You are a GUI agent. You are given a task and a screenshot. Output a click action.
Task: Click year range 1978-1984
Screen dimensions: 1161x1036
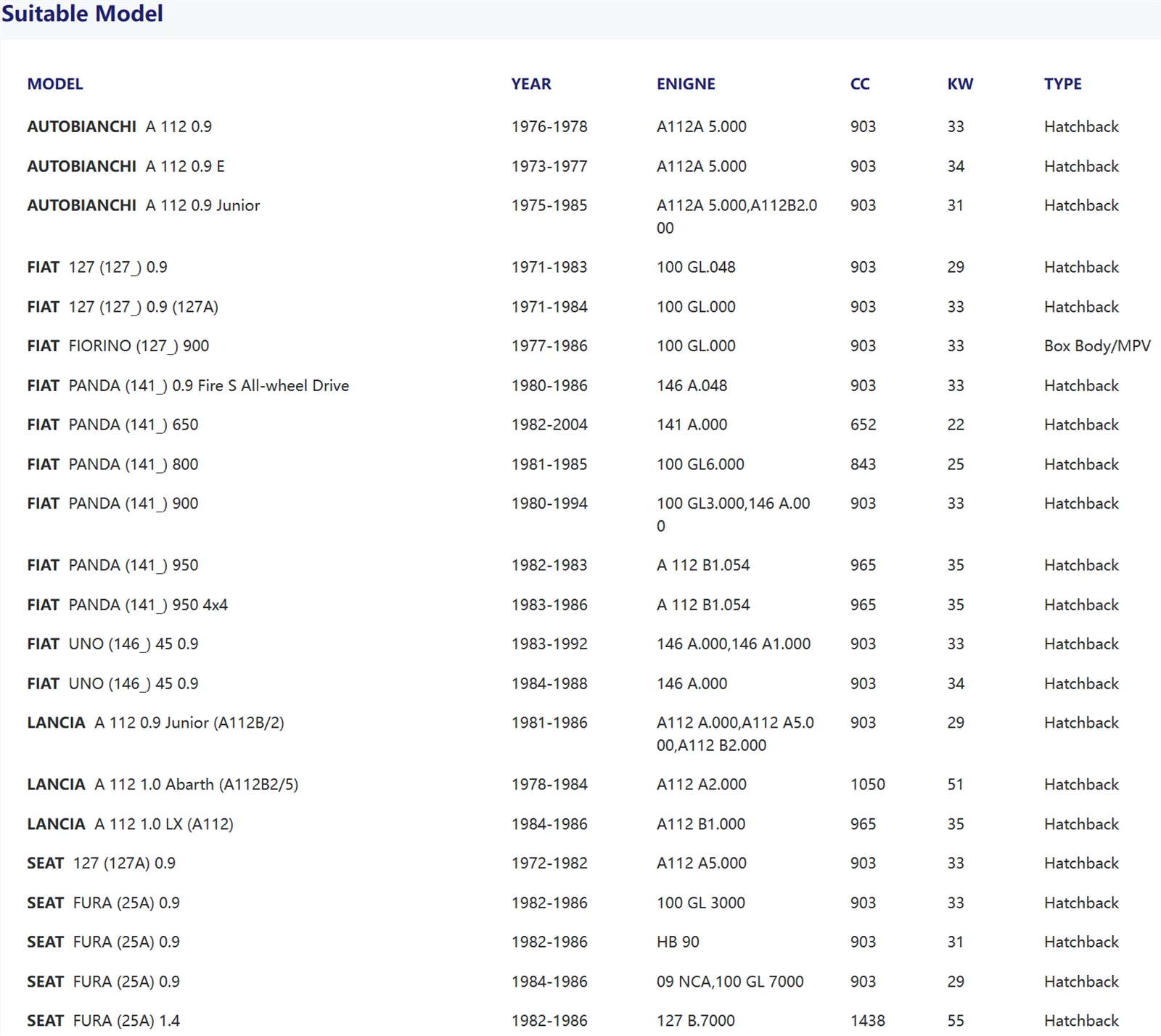pos(549,785)
